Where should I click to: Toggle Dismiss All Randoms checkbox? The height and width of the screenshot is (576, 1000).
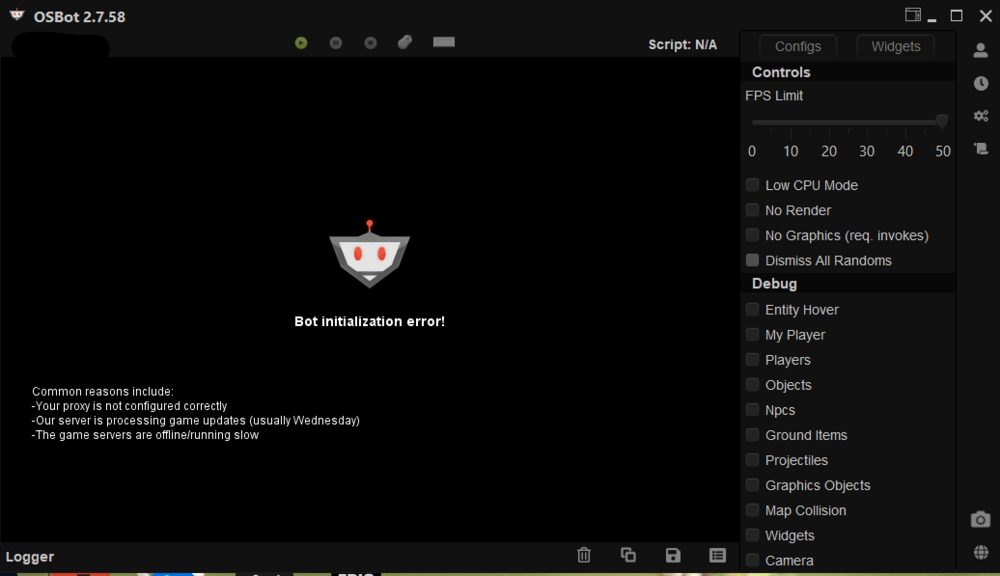pos(753,260)
